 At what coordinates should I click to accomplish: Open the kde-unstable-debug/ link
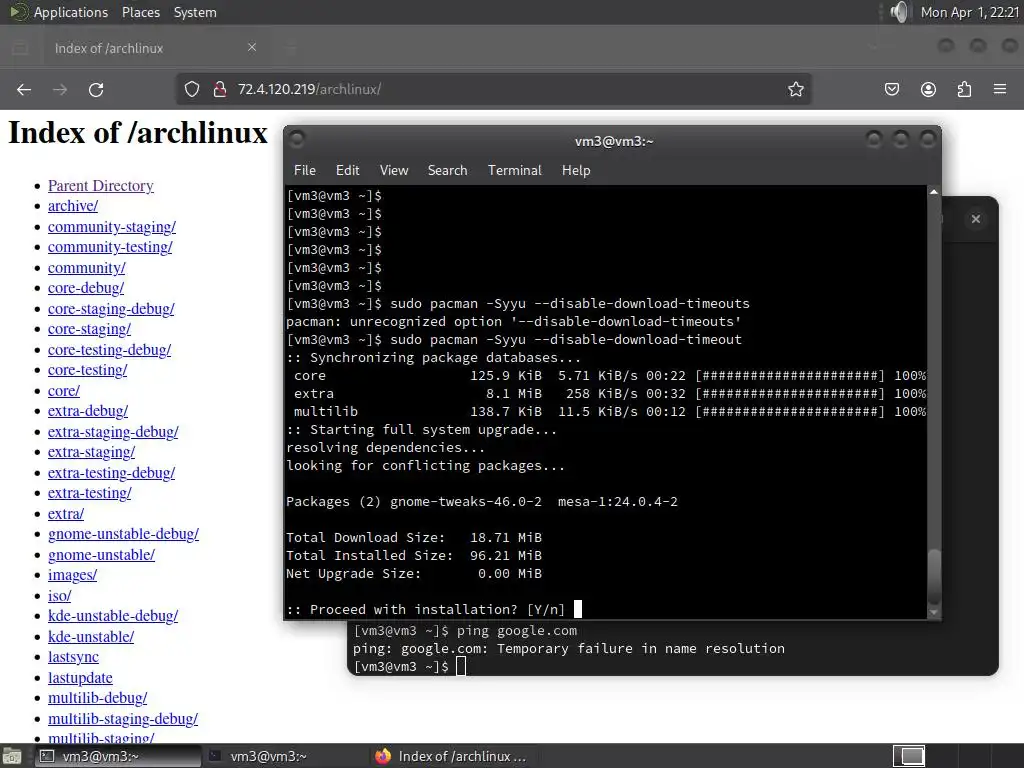(113, 616)
